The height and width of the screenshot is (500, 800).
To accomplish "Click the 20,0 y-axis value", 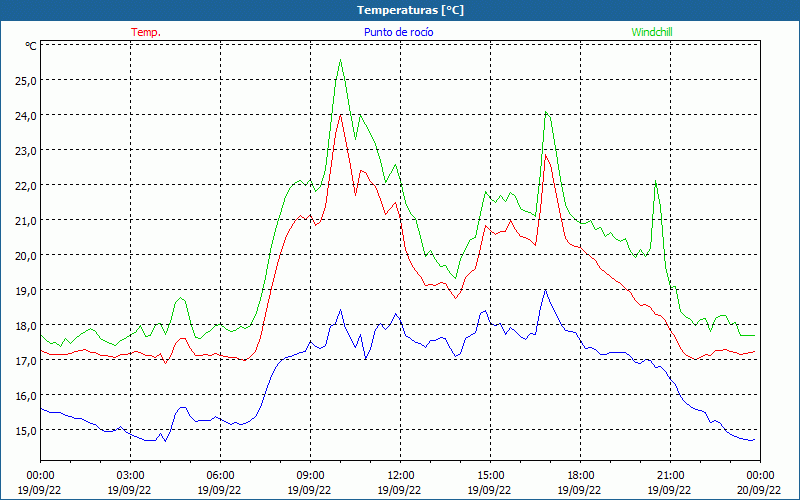I will 27,256.
